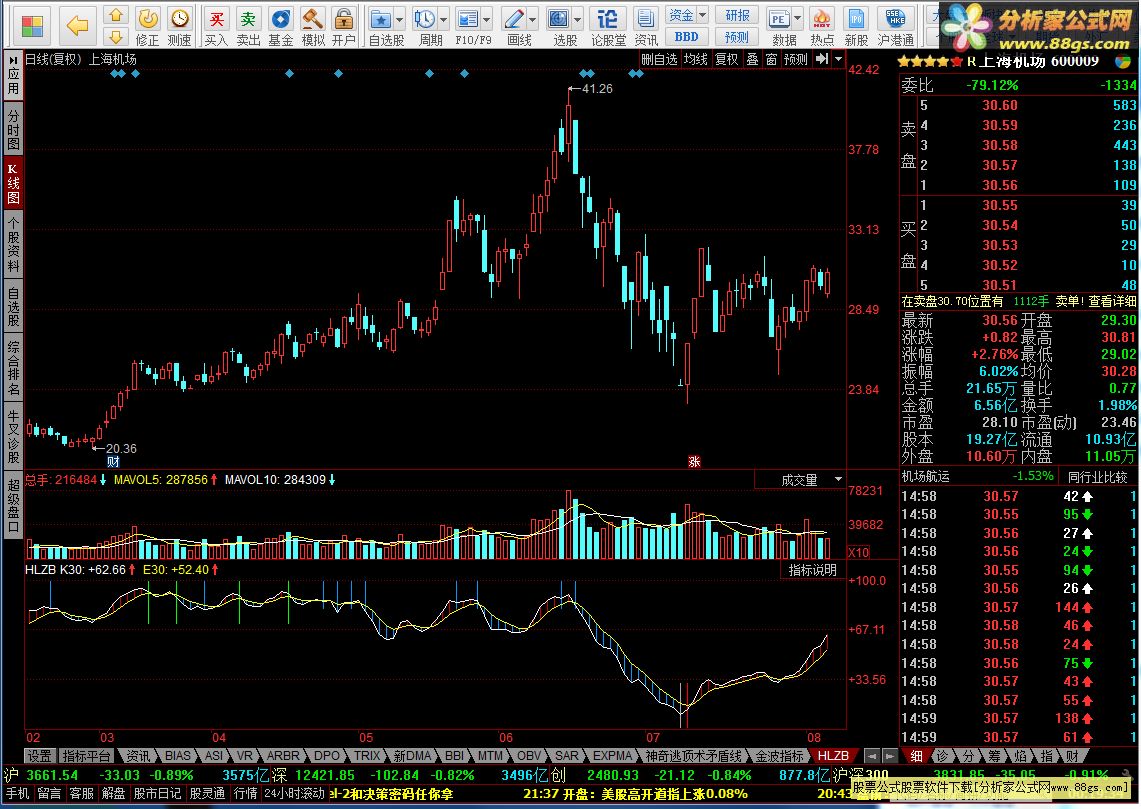Collapse the side panel arrow icon

tap(822, 59)
